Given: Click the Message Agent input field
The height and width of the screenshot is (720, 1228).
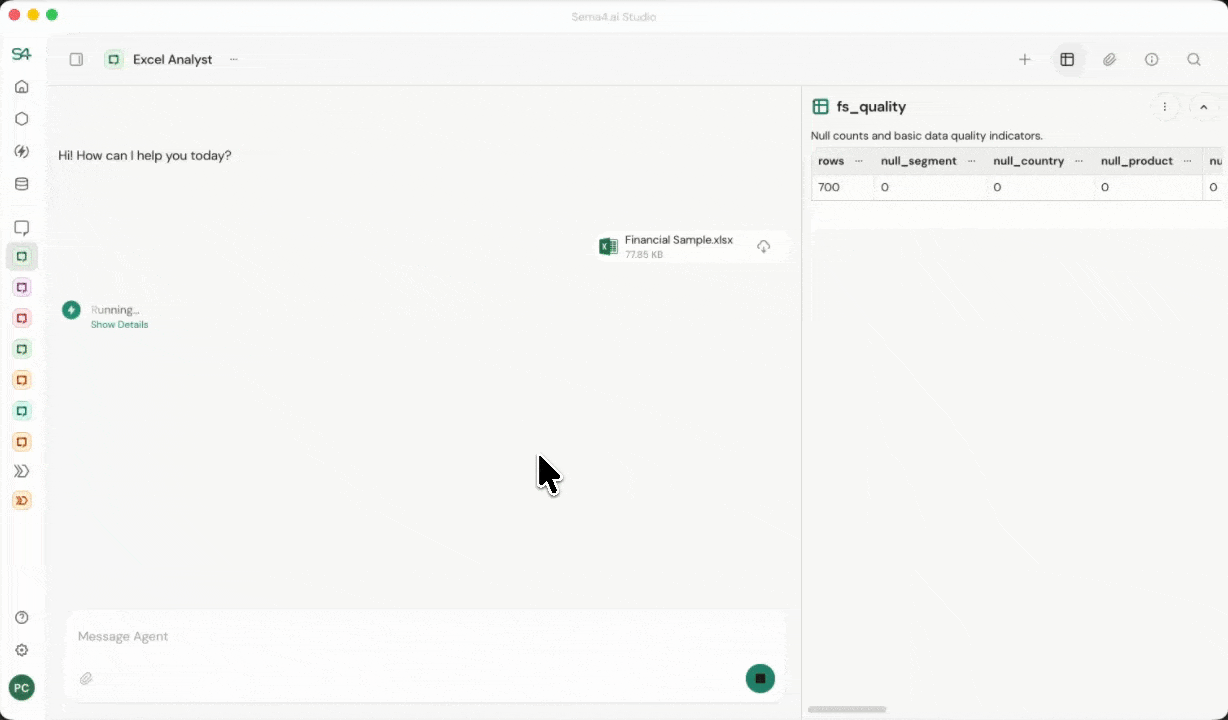Looking at the screenshot, I should pyautogui.click(x=400, y=637).
